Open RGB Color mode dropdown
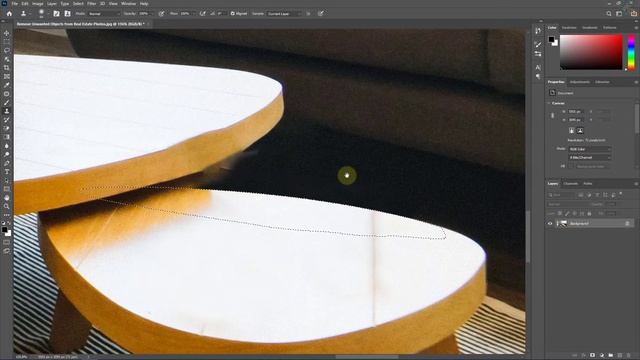Viewport: 640px width, 360px height. point(590,149)
